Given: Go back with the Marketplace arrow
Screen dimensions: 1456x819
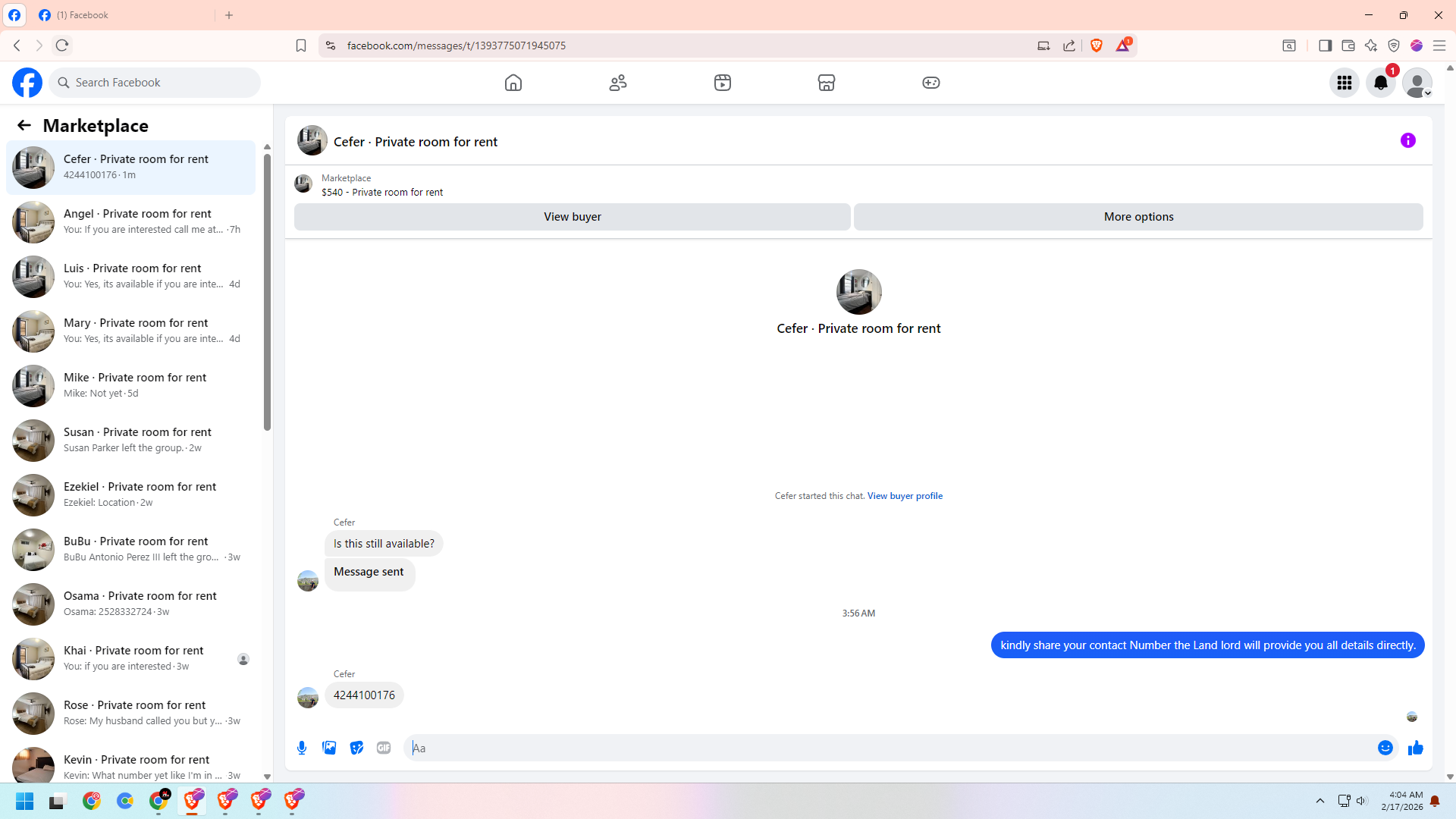Looking at the screenshot, I should tap(24, 125).
